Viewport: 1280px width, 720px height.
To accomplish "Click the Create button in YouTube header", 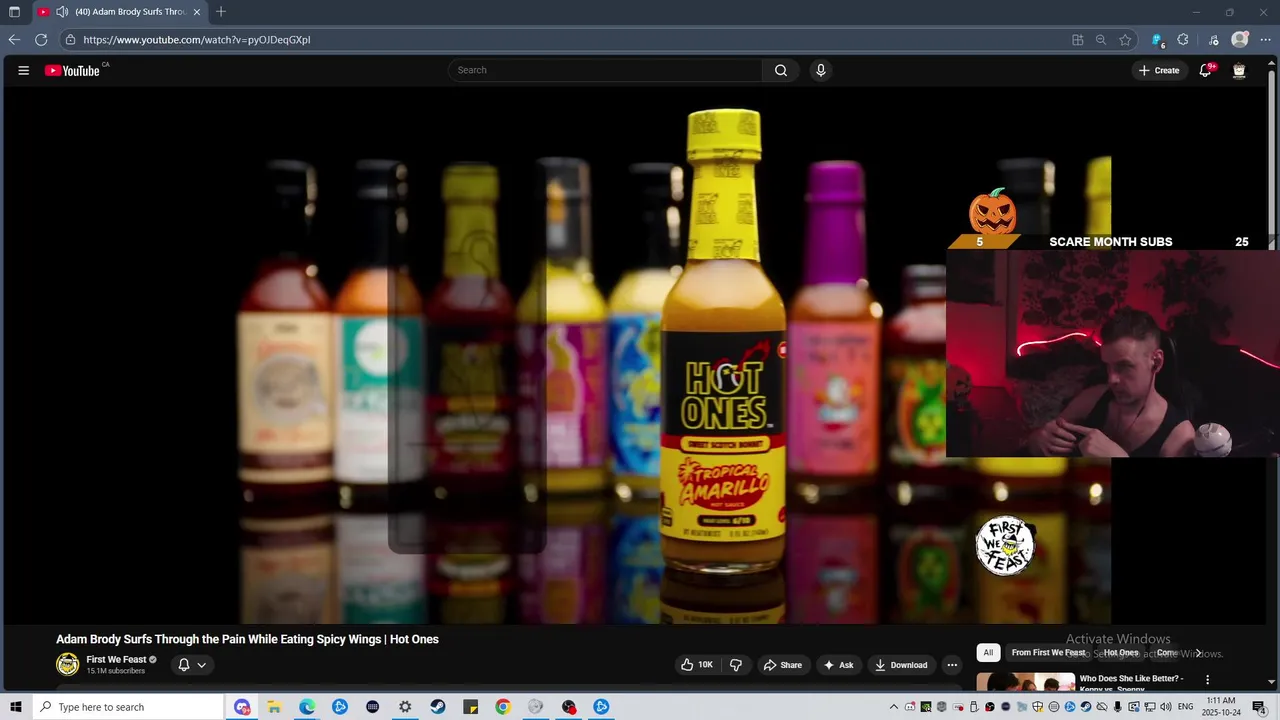I will [1159, 70].
